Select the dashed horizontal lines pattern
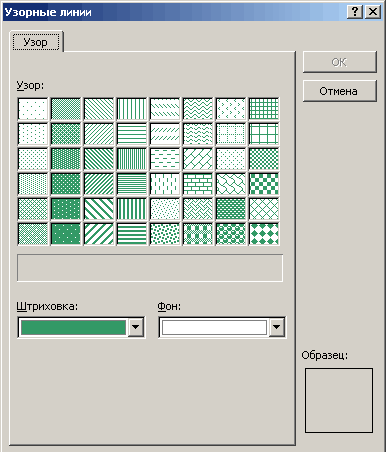This screenshot has width=386, height=452. click(x=165, y=159)
